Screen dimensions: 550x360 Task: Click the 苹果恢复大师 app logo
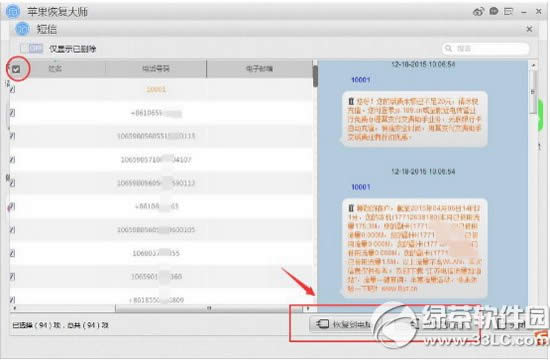click(x=13, y=12)
